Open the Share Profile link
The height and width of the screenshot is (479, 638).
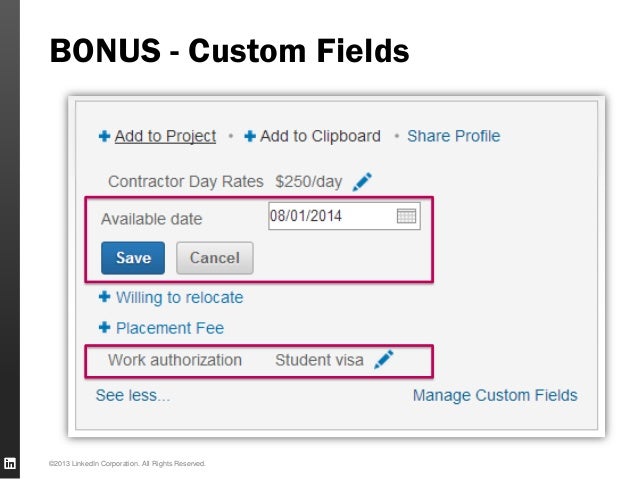click(453, 136)
